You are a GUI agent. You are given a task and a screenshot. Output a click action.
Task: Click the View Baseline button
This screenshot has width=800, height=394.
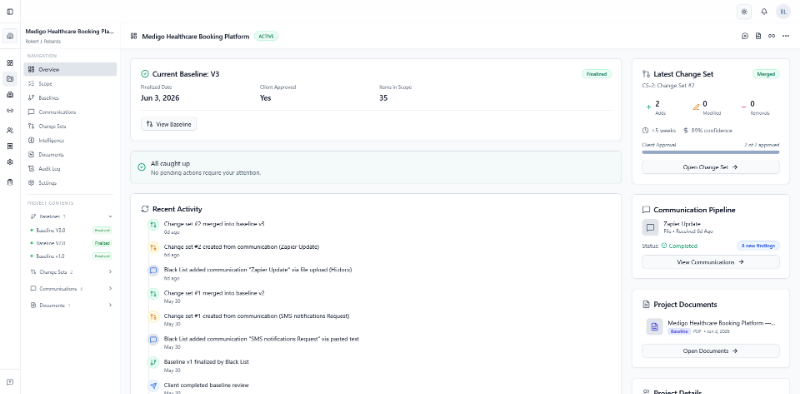[168, 124]
